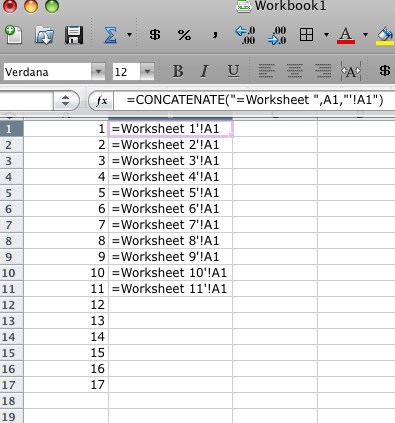The width and height of the screenshot is (395, 423).
Task: Select cell containing =Worksheet 9'!A1
Action: (170, 257)
